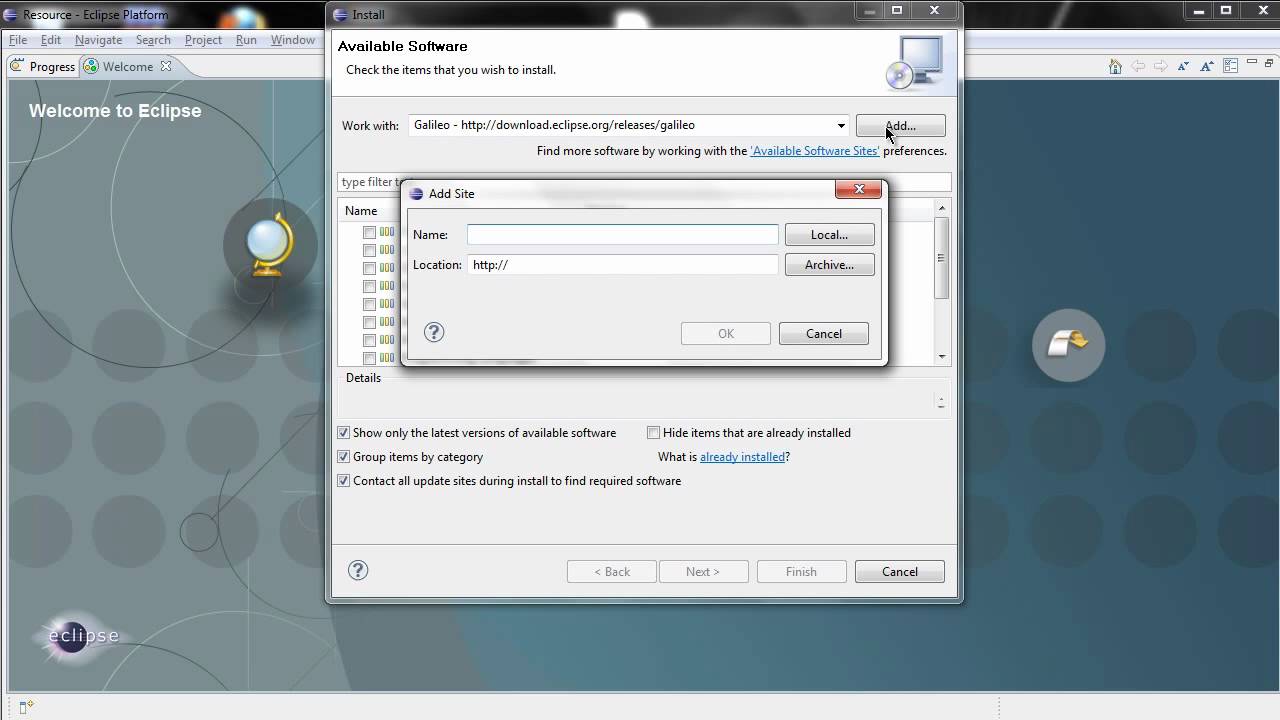Open the Available Software Sites link
The image size is (1280, 720).
815,151
